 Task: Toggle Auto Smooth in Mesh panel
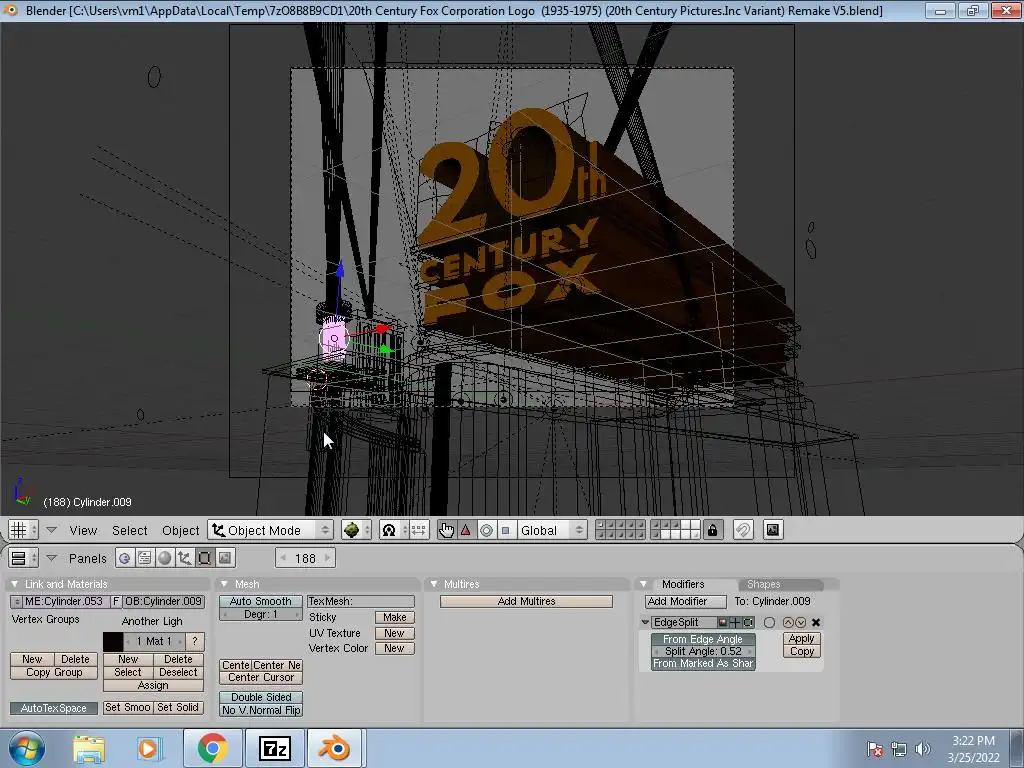(261, 601)
